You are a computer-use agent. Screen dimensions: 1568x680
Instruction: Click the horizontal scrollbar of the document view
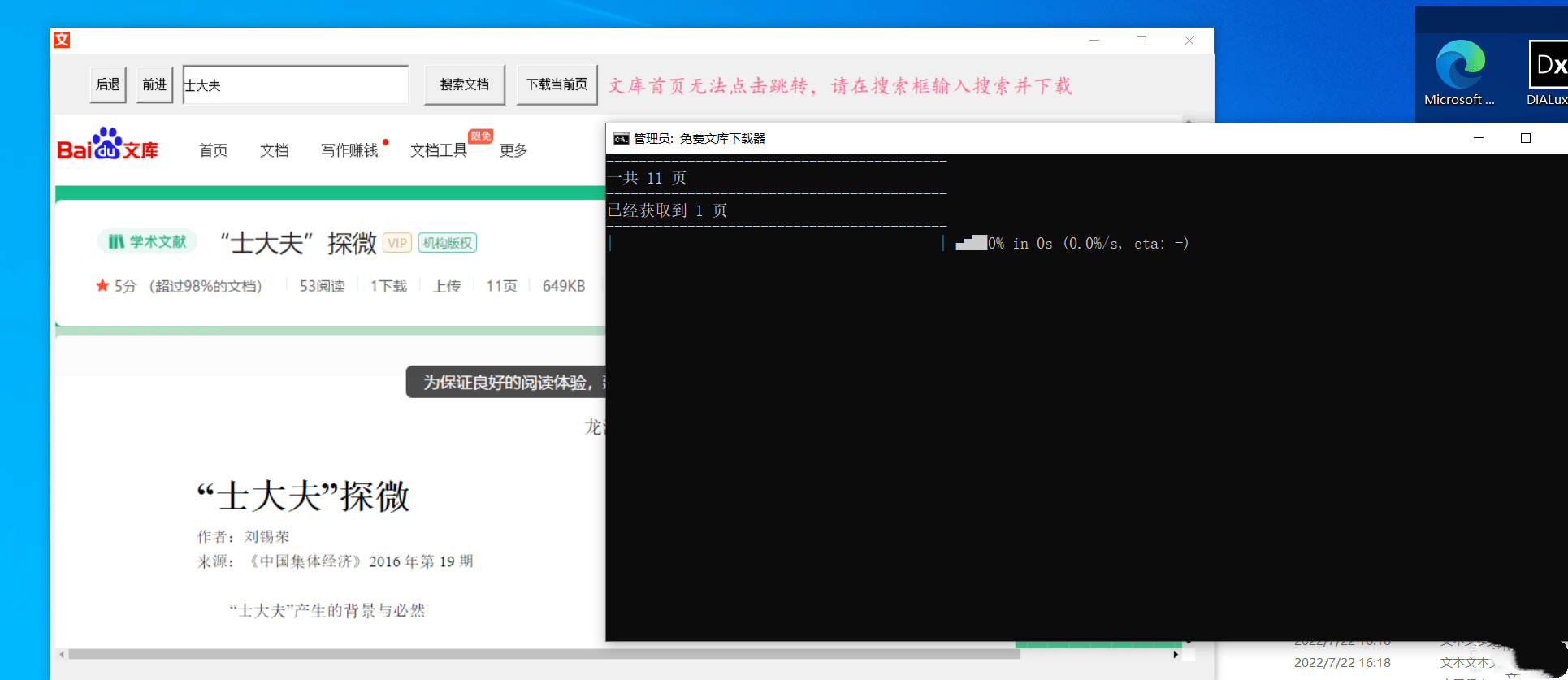point(544,654)
